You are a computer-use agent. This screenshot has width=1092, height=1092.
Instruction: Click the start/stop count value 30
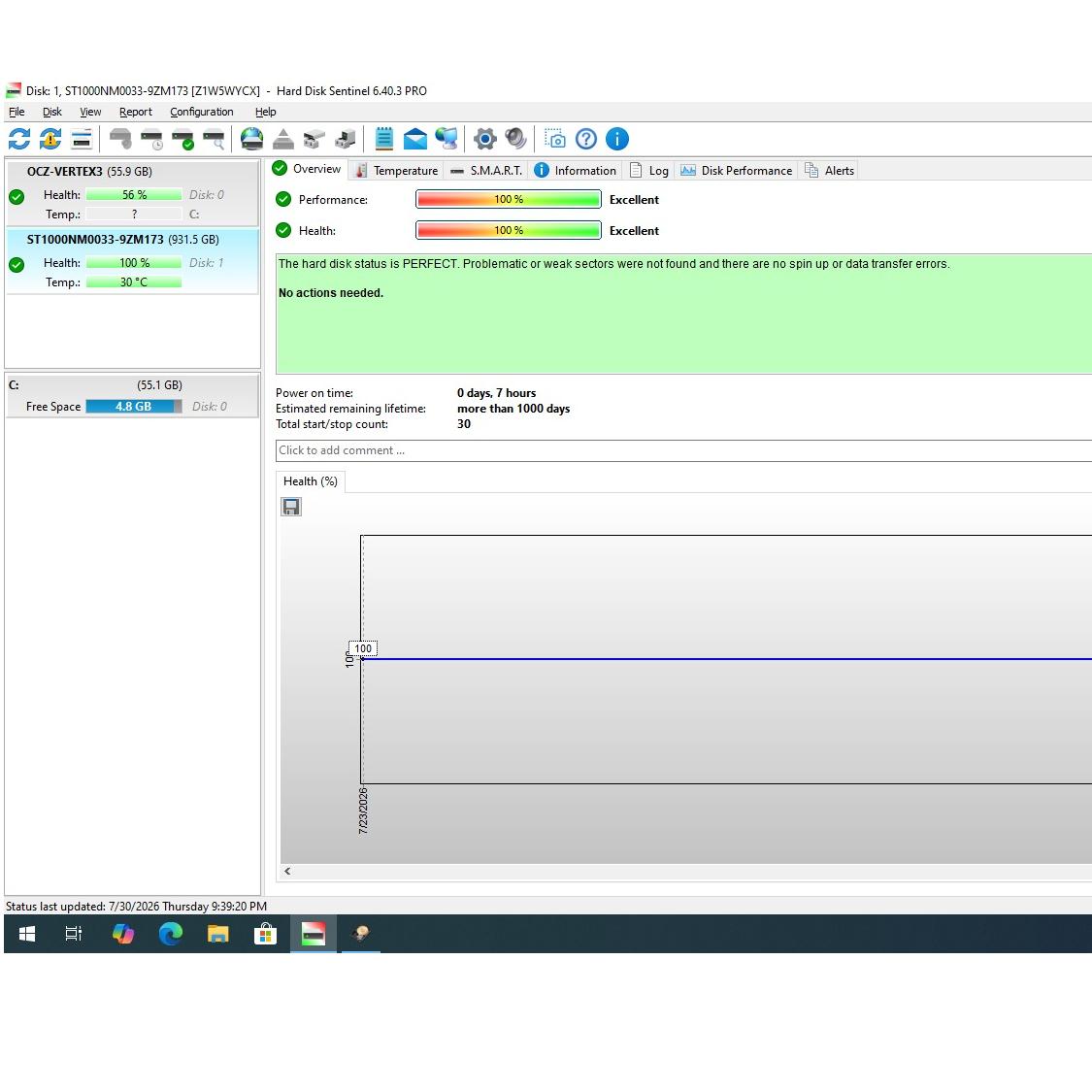[x=464, y=424]
